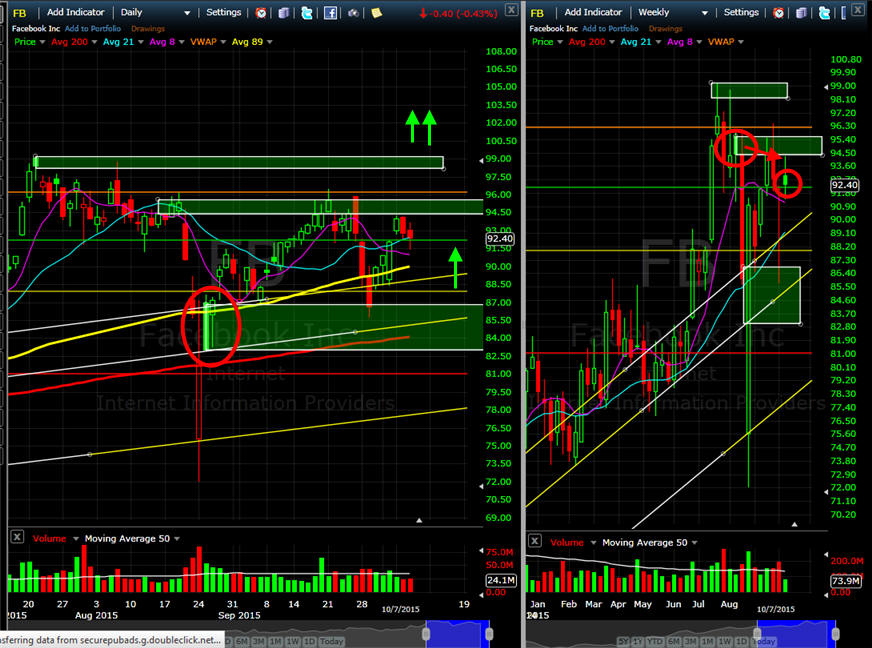Close the Daily chart panel
This screenshot has height=648, width=872.
click(511, 9)
